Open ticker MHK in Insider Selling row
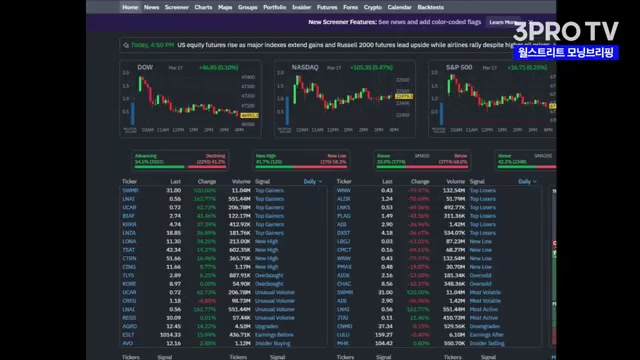The image size is (640, 360). pyautogui.click(x=342, y=343)
